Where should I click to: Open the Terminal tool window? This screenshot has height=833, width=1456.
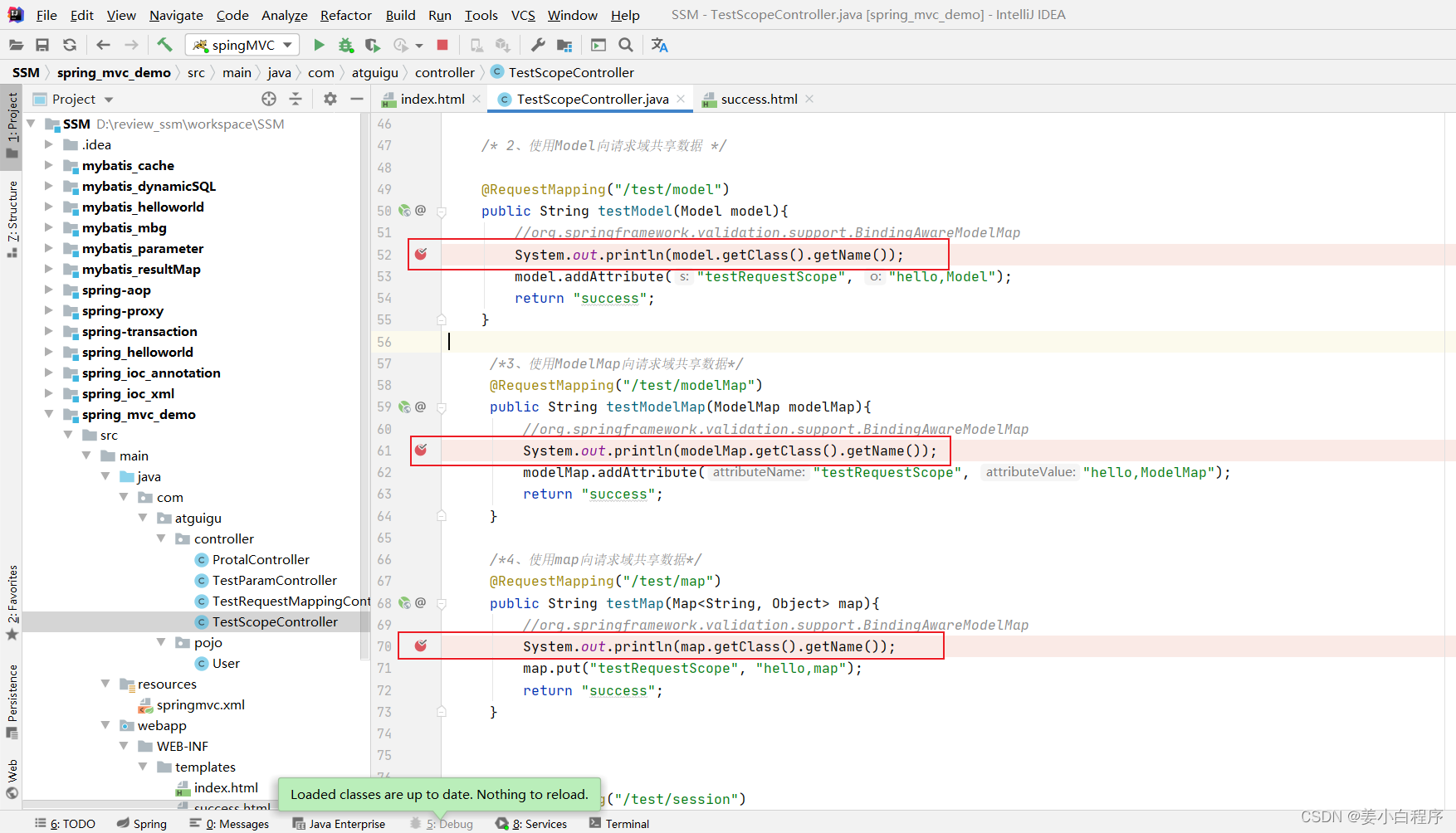tap(619, 823)
